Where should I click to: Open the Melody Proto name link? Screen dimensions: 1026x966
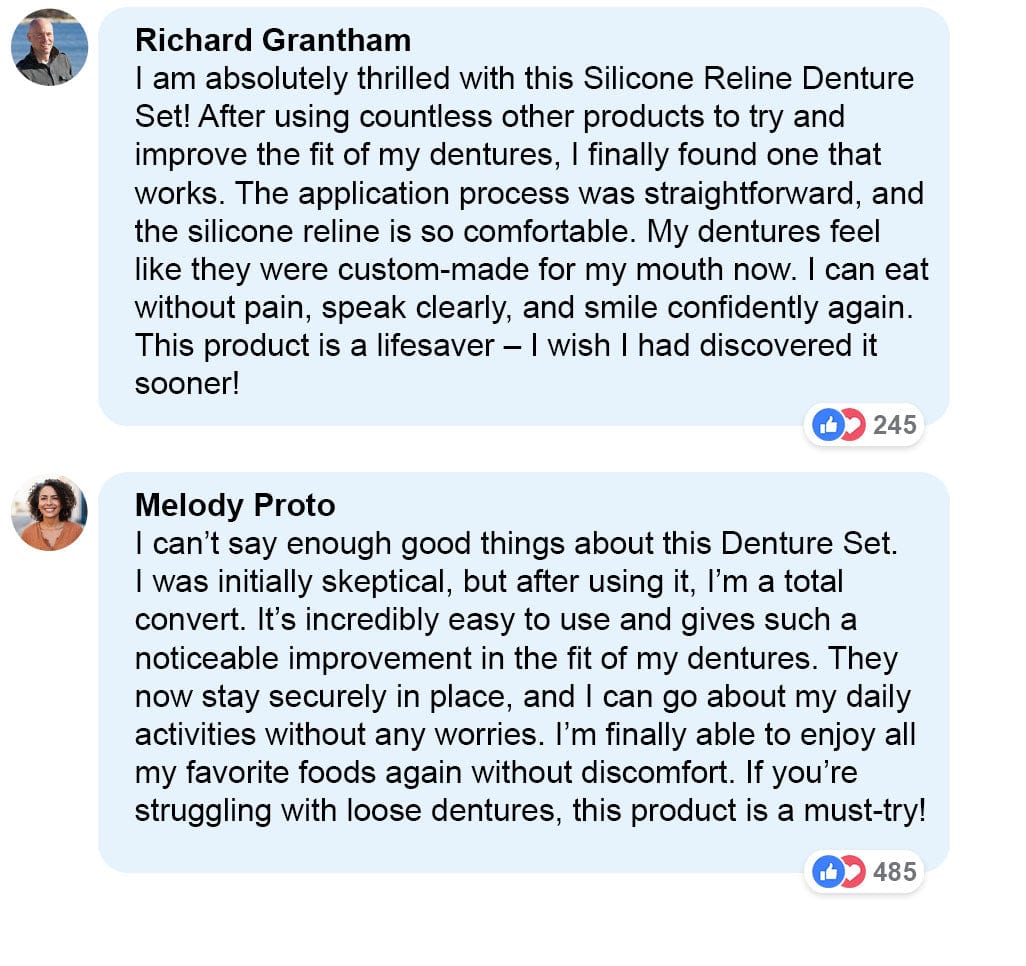coord(235,506)
